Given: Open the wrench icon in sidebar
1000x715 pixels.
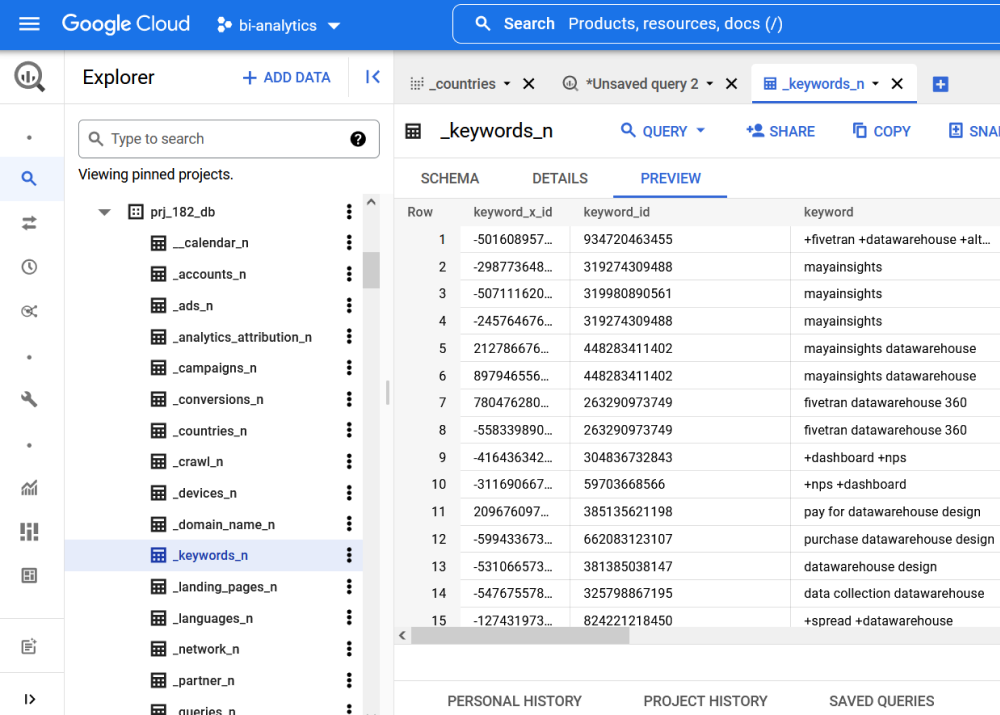Looking at the screenshot, I should pos(29,399).
